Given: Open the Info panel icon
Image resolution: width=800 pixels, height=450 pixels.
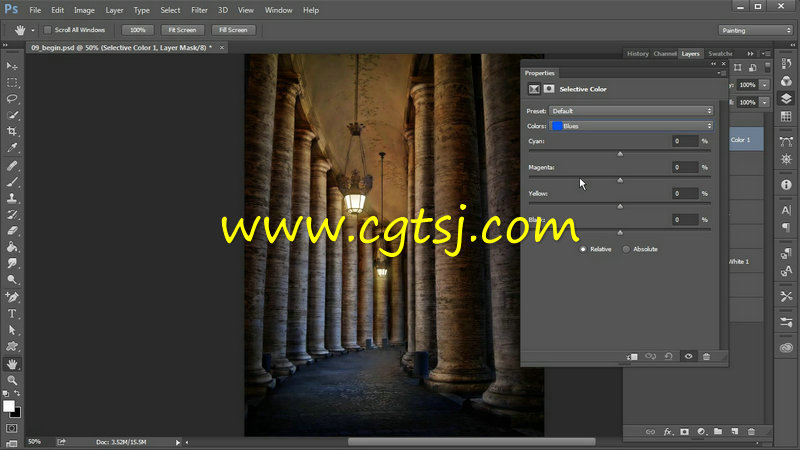Looking at the screenshot, I should 786,185.
